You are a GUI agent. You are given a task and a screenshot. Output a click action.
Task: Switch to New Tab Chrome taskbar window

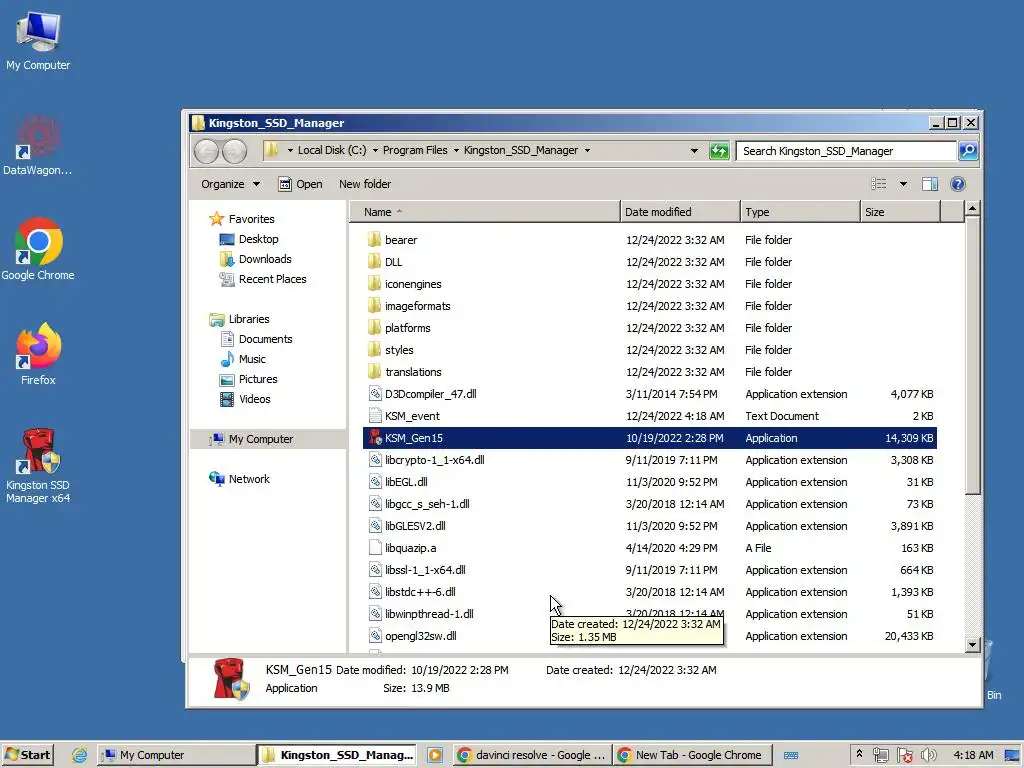coord(692,755)
